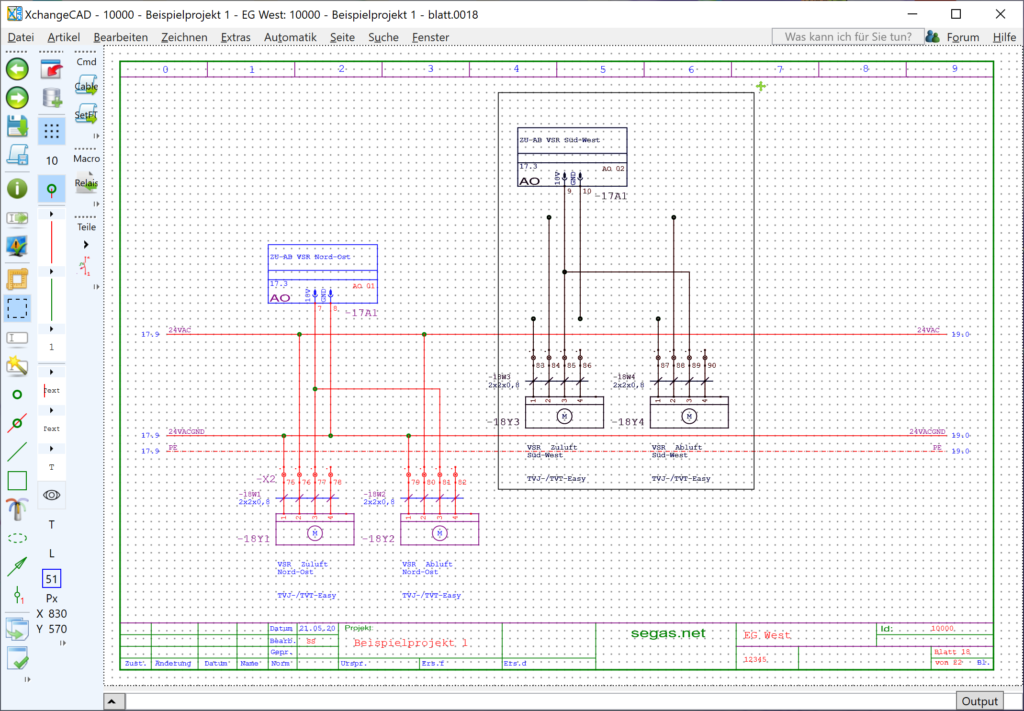Toggle the dot grid button

point(52,130)
